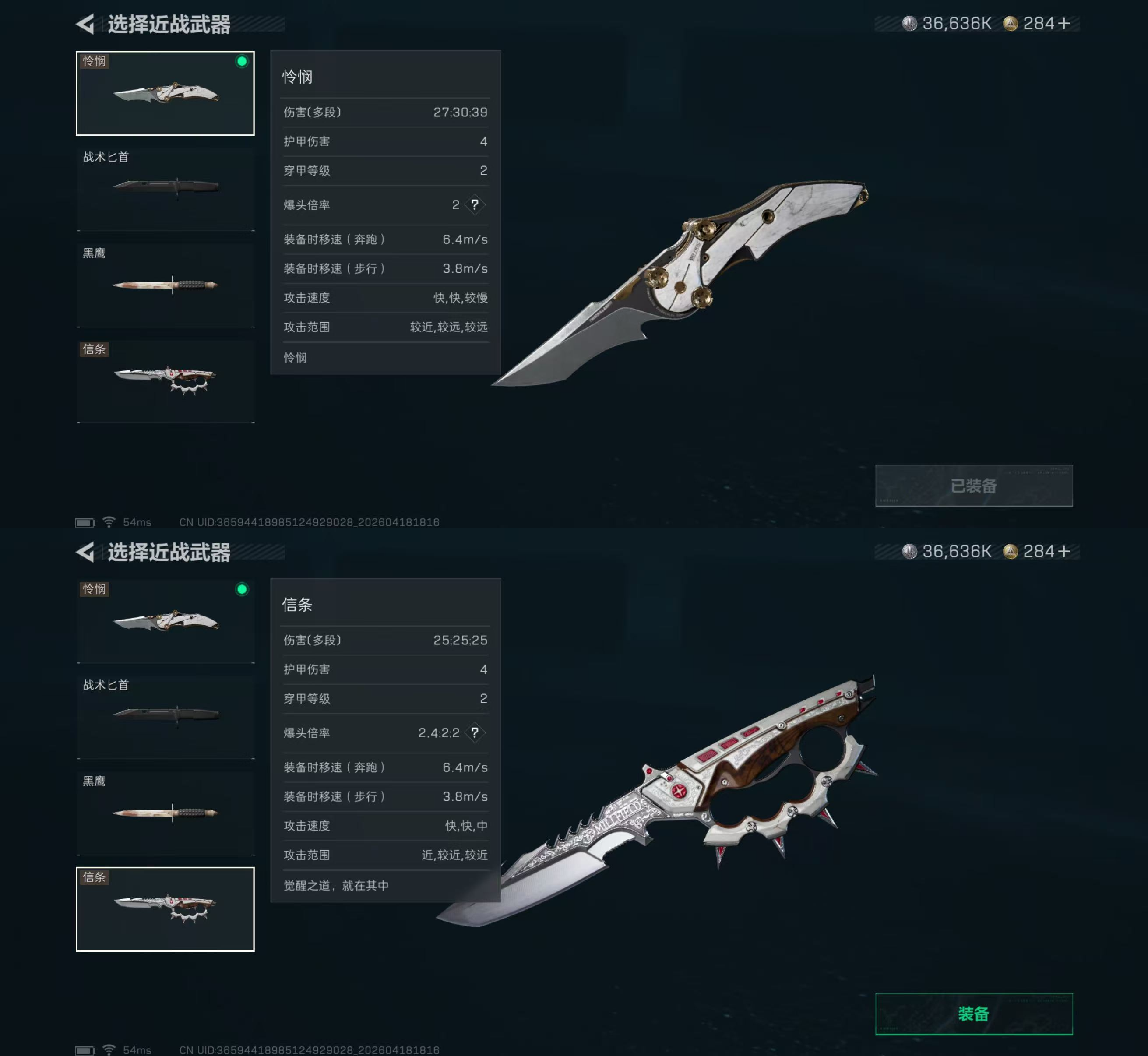Click the plus icon beside 284 in top header

click(1063, 24)
